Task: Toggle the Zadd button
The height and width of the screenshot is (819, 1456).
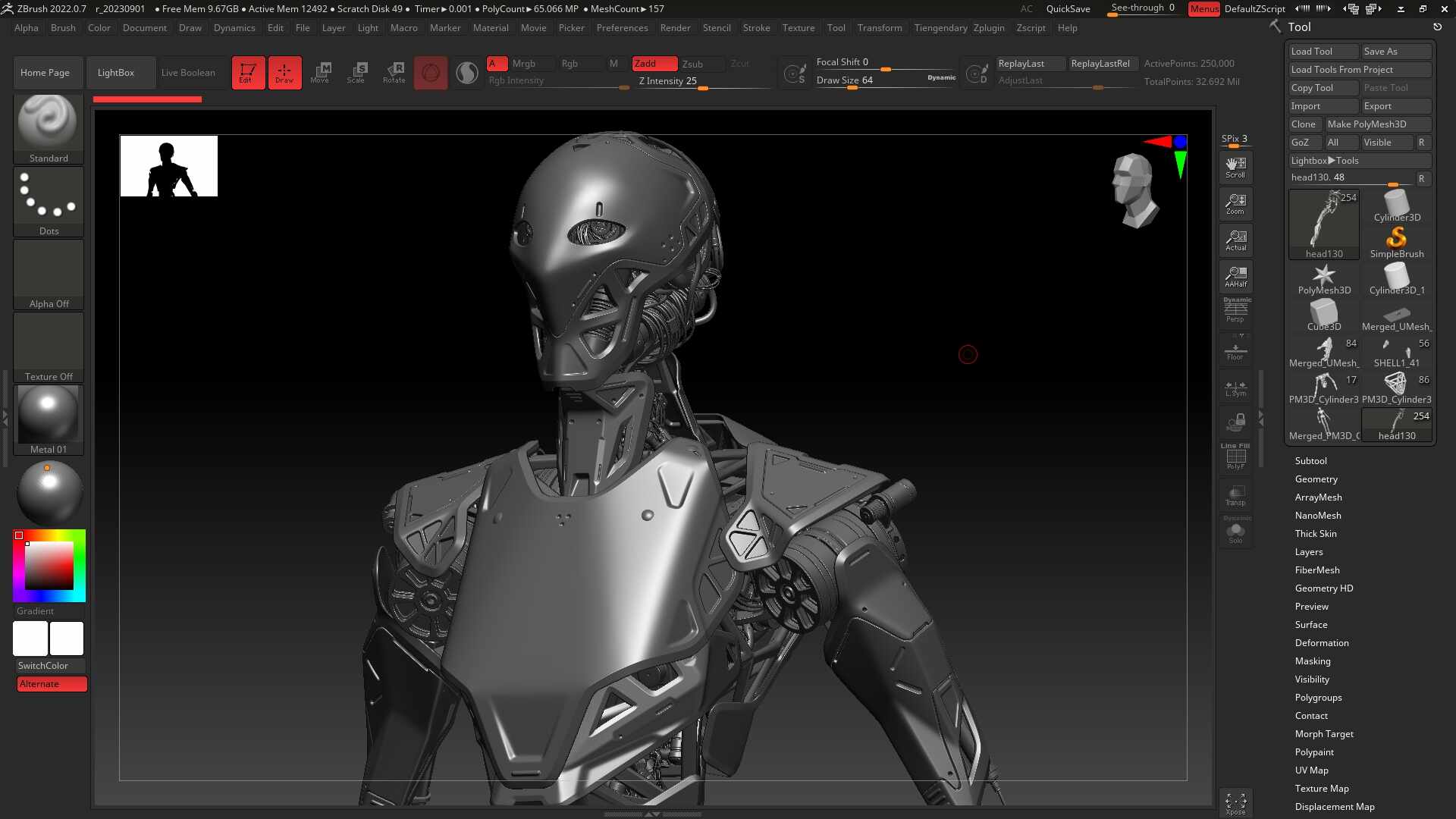Action: tap(654, 64)
